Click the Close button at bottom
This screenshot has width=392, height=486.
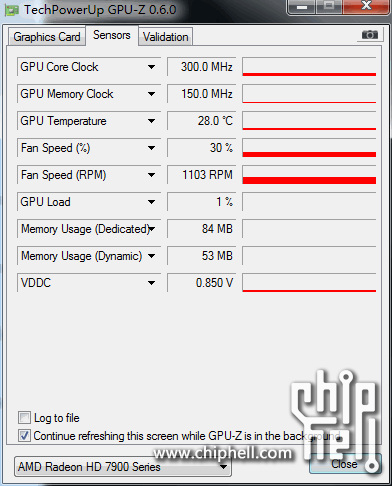(x=344, y=464)
